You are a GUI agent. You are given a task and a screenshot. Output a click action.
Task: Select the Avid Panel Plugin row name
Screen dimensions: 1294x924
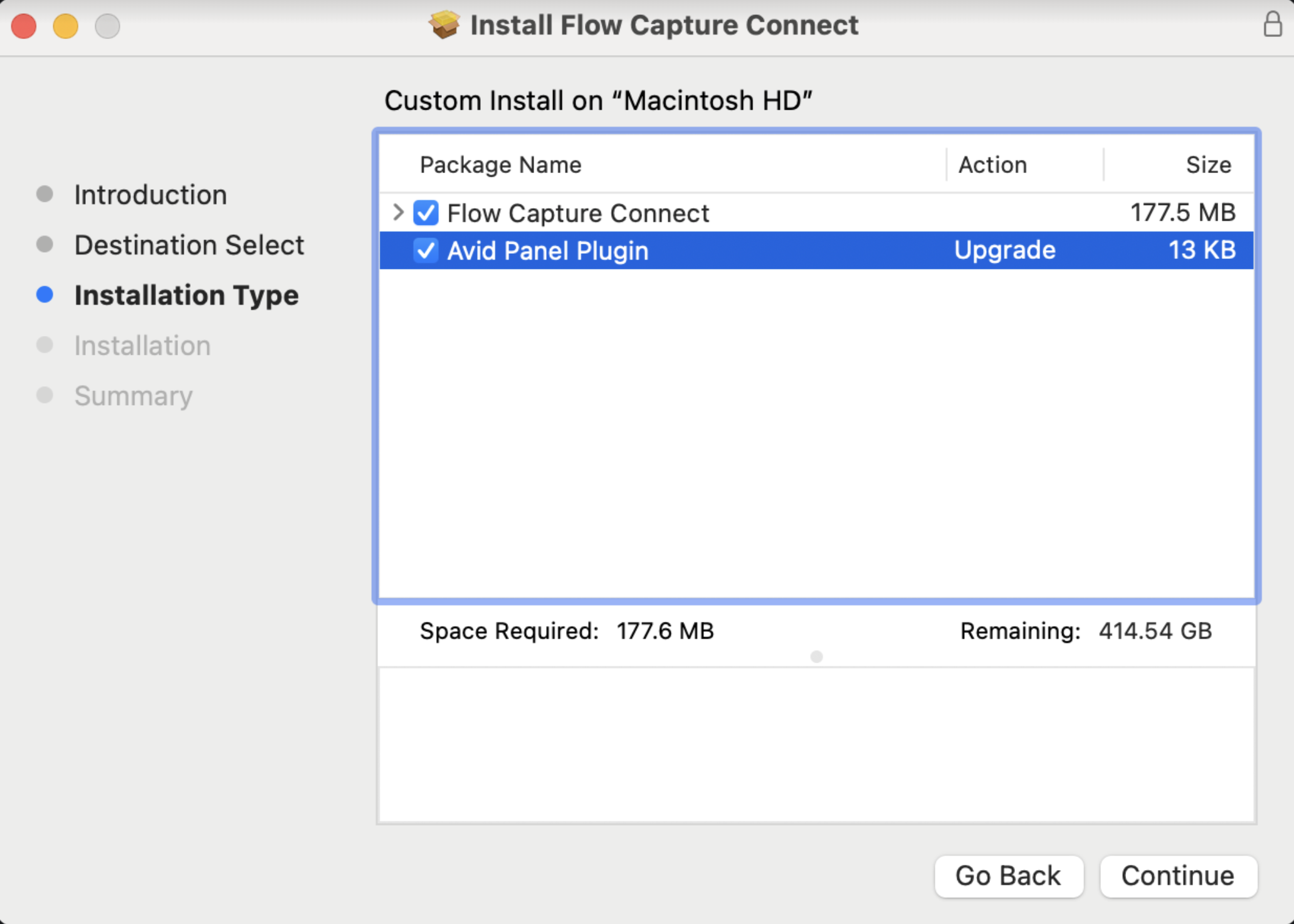(x=547, y=251)
